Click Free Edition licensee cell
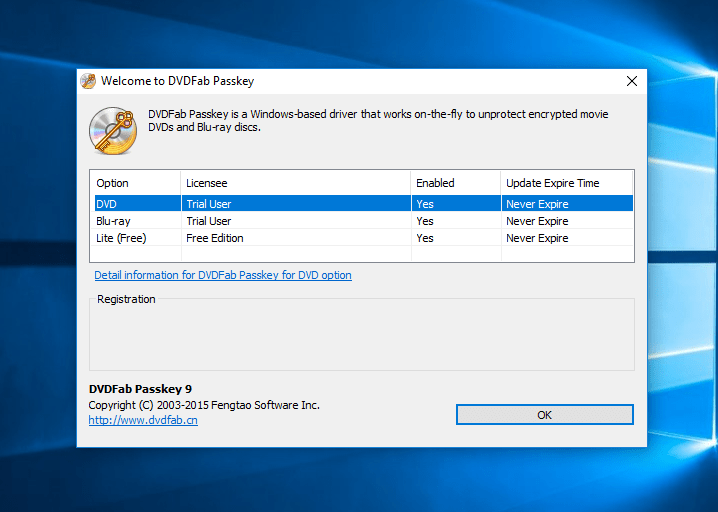 (215, 238)
